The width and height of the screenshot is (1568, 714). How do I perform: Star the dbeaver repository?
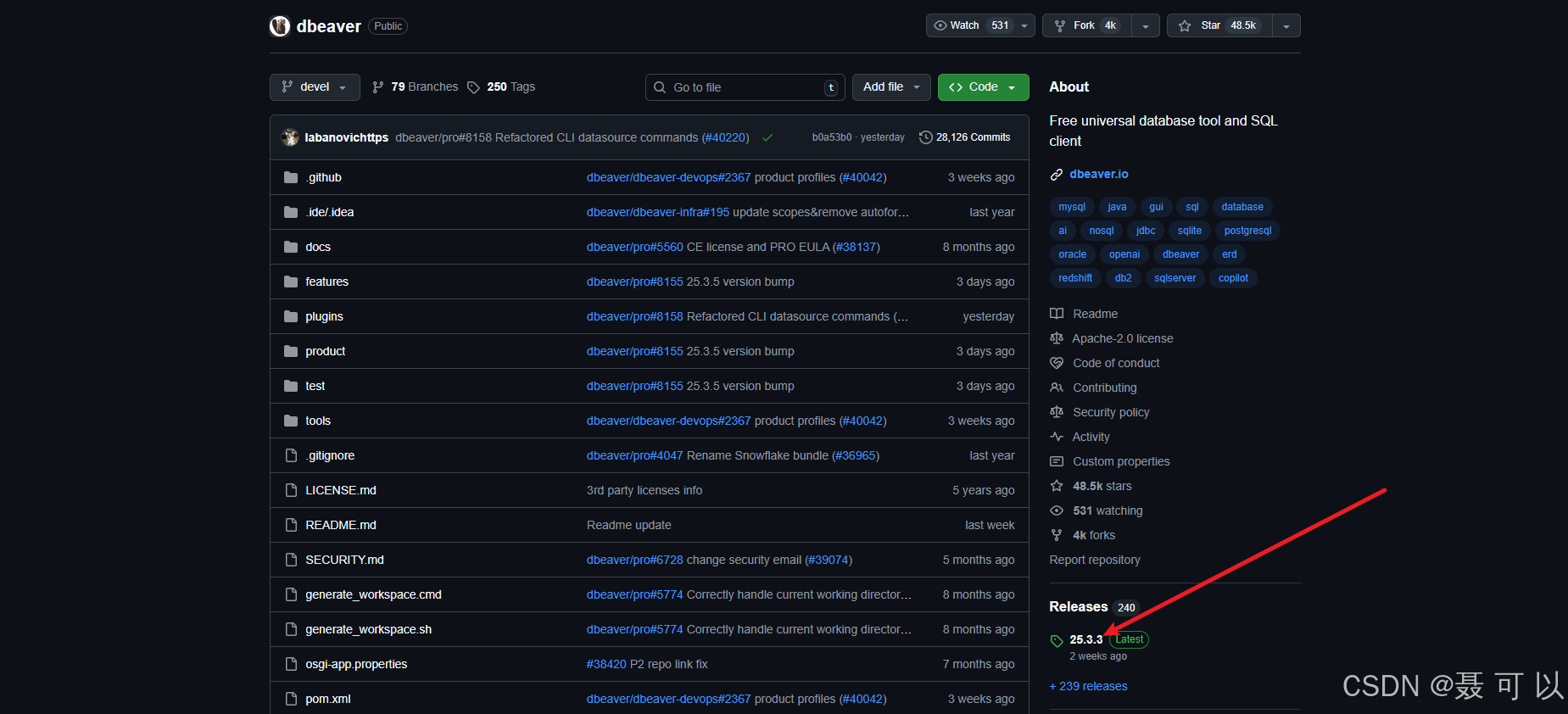[x=1219, y=25]
